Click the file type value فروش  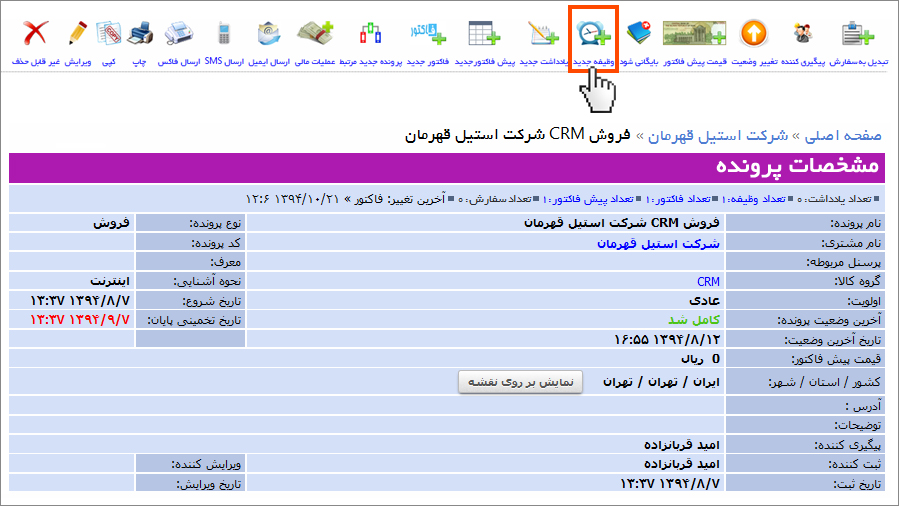click(x=111, y=223)
